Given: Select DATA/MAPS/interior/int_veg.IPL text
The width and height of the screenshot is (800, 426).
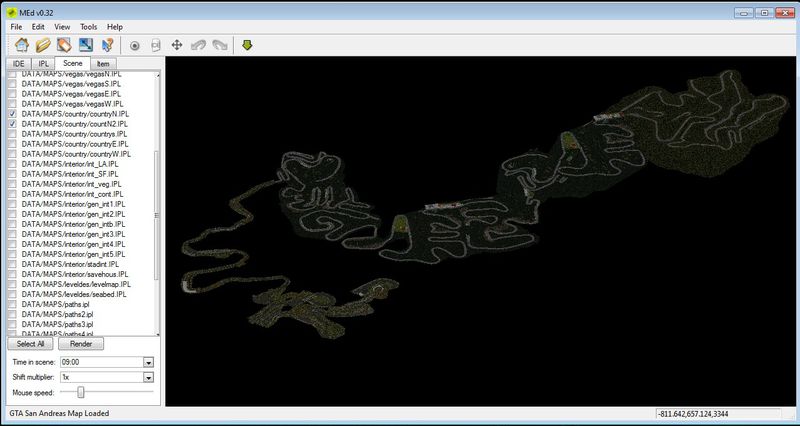Looking at the screenshot, I should [71, 184].
